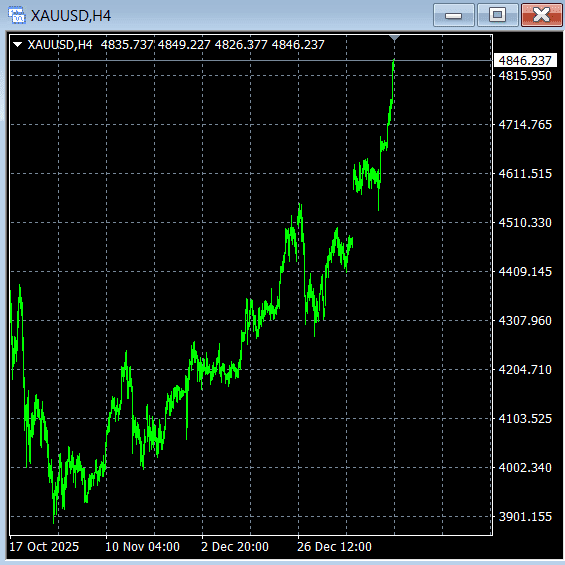Minimize the XAUUSD,H4 chart window
Screen dimensions: 565x565
click(454, 15)
